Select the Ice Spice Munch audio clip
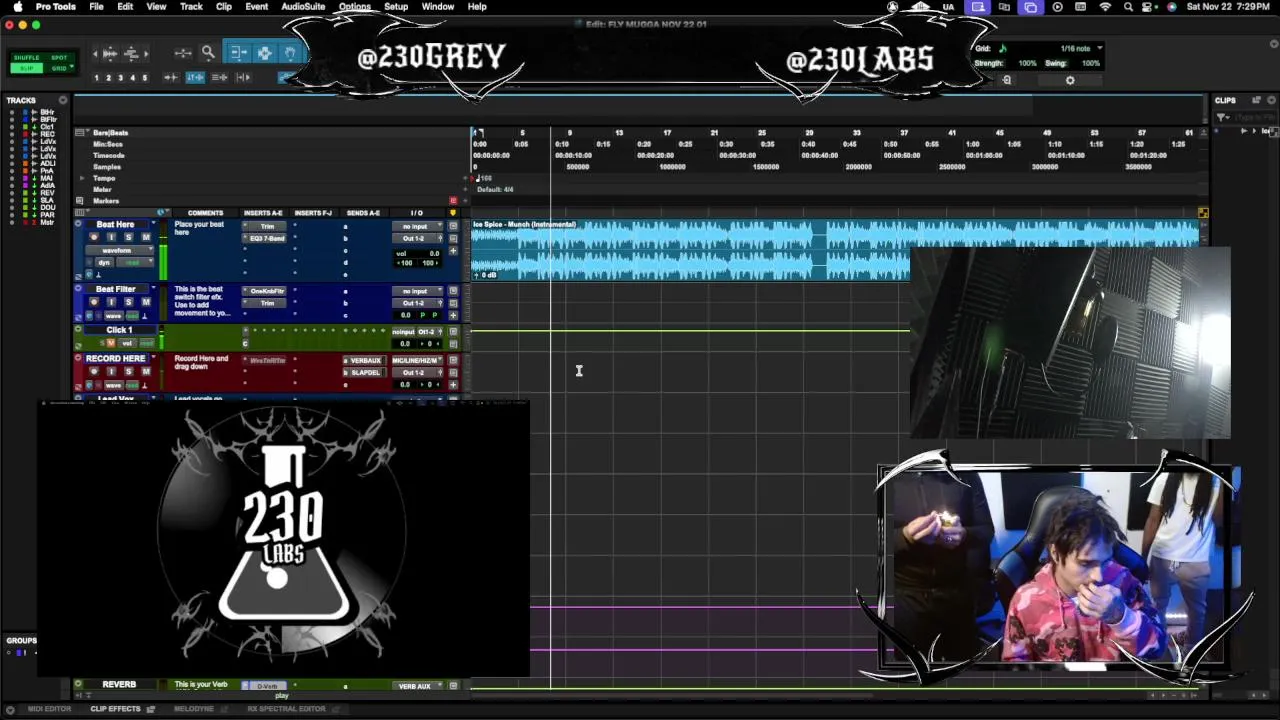The width and height of the screenshot is (1280, 720). pos(835,250)
